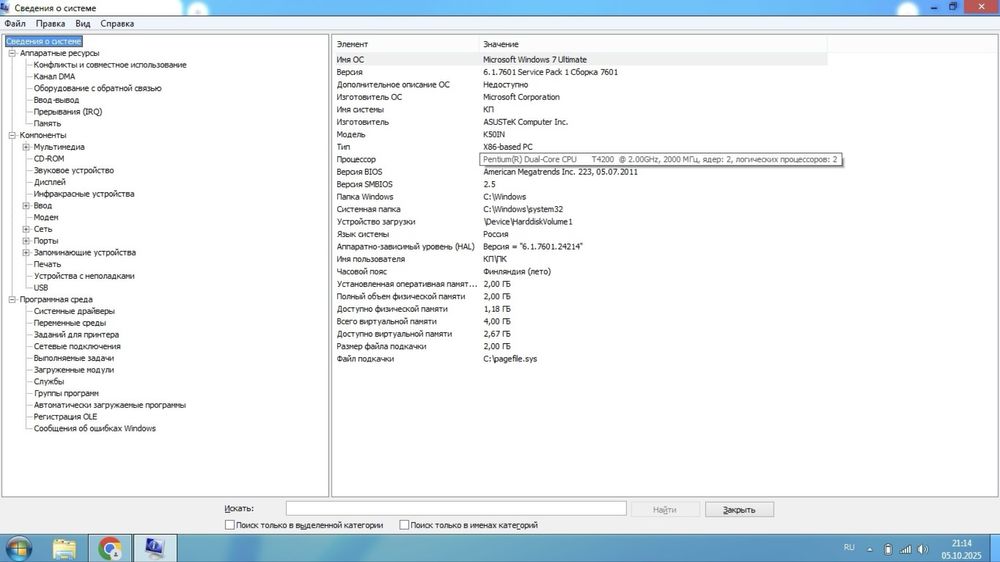
Task: Click the battery tray icon
Action: tap(888, 549)
